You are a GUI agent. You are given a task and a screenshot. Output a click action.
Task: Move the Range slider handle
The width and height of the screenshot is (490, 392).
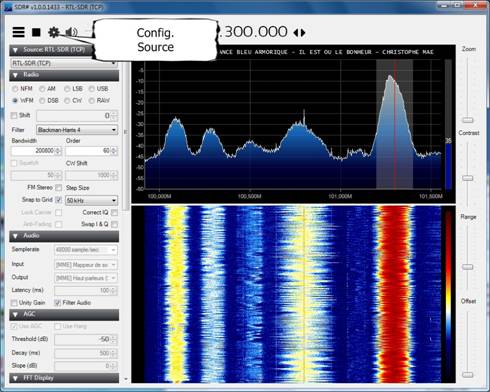[468, 267]
